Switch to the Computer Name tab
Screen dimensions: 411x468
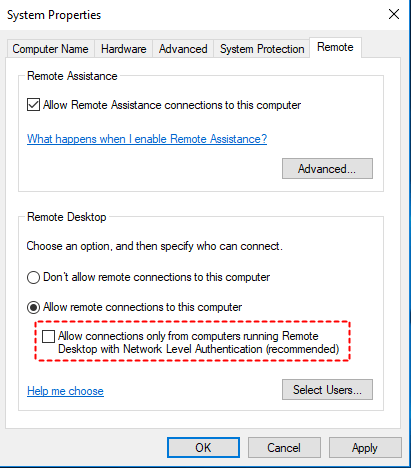tap(51, 49)
